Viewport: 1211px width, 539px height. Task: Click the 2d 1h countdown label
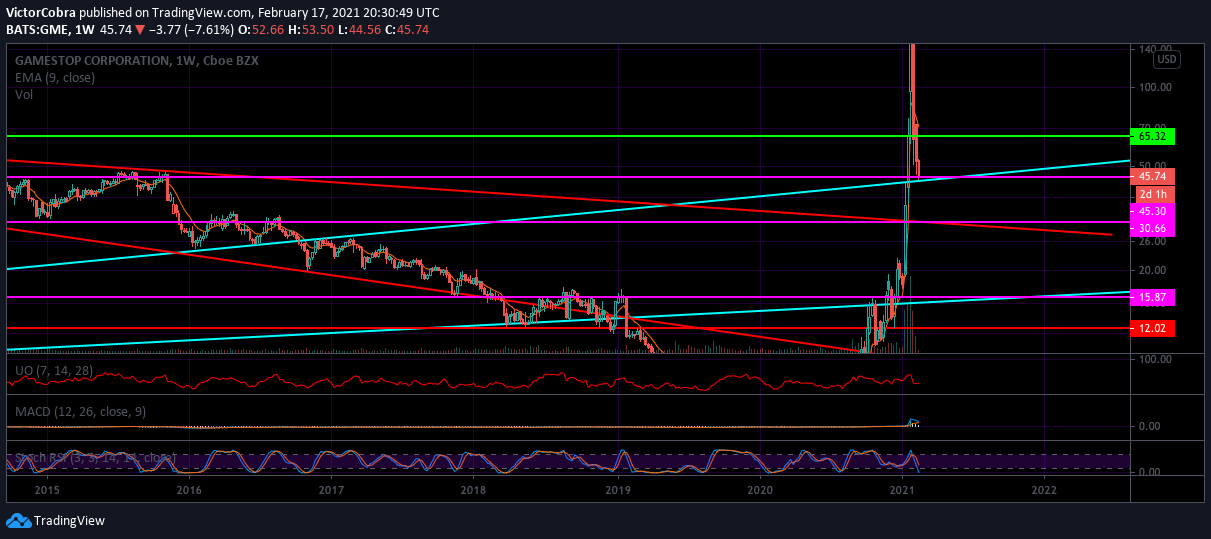[x=1153, y=194]
